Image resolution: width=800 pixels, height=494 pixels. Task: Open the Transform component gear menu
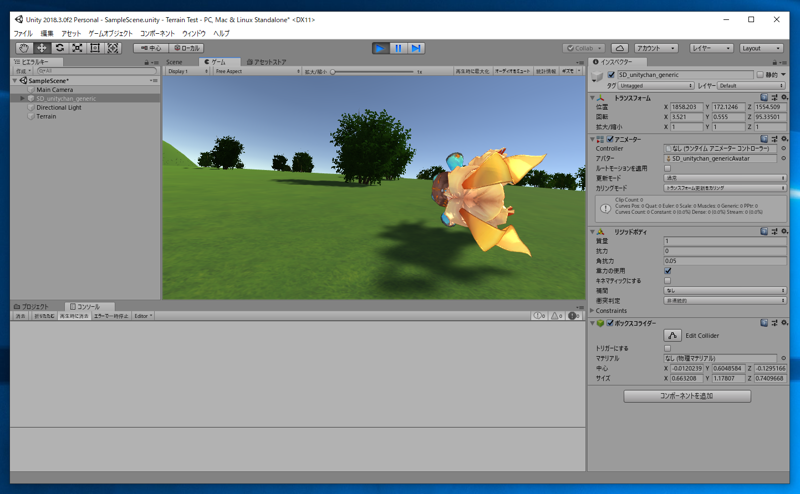pyautogui.click(x=784, y=97)
